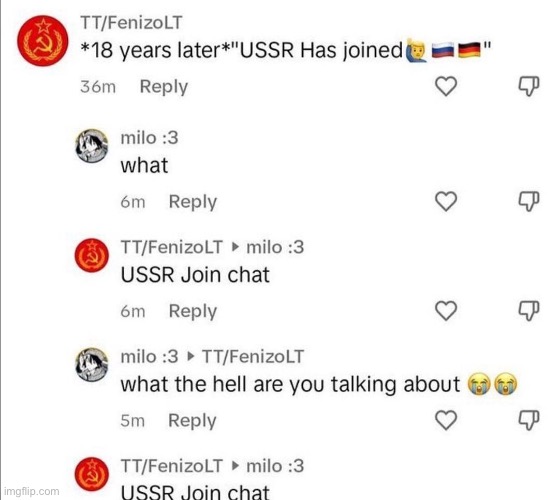Screen dimensions: 559x500
Task: Click the imgflip.com watermark
Action: pyautogui.click(x=32, y=491)
